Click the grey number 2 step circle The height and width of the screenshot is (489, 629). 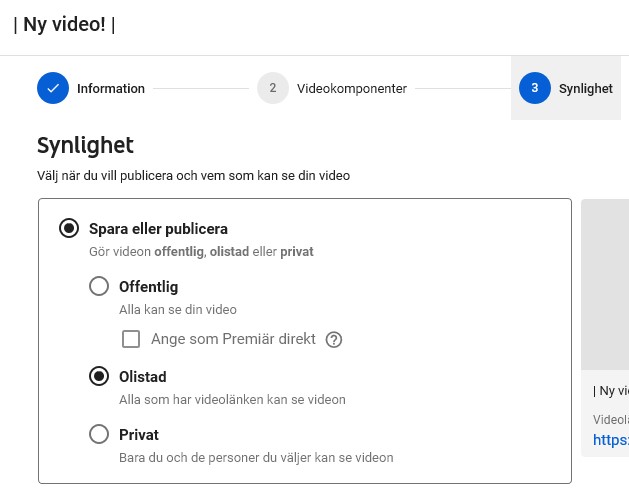pyautogui.click(x=273, y=88)
